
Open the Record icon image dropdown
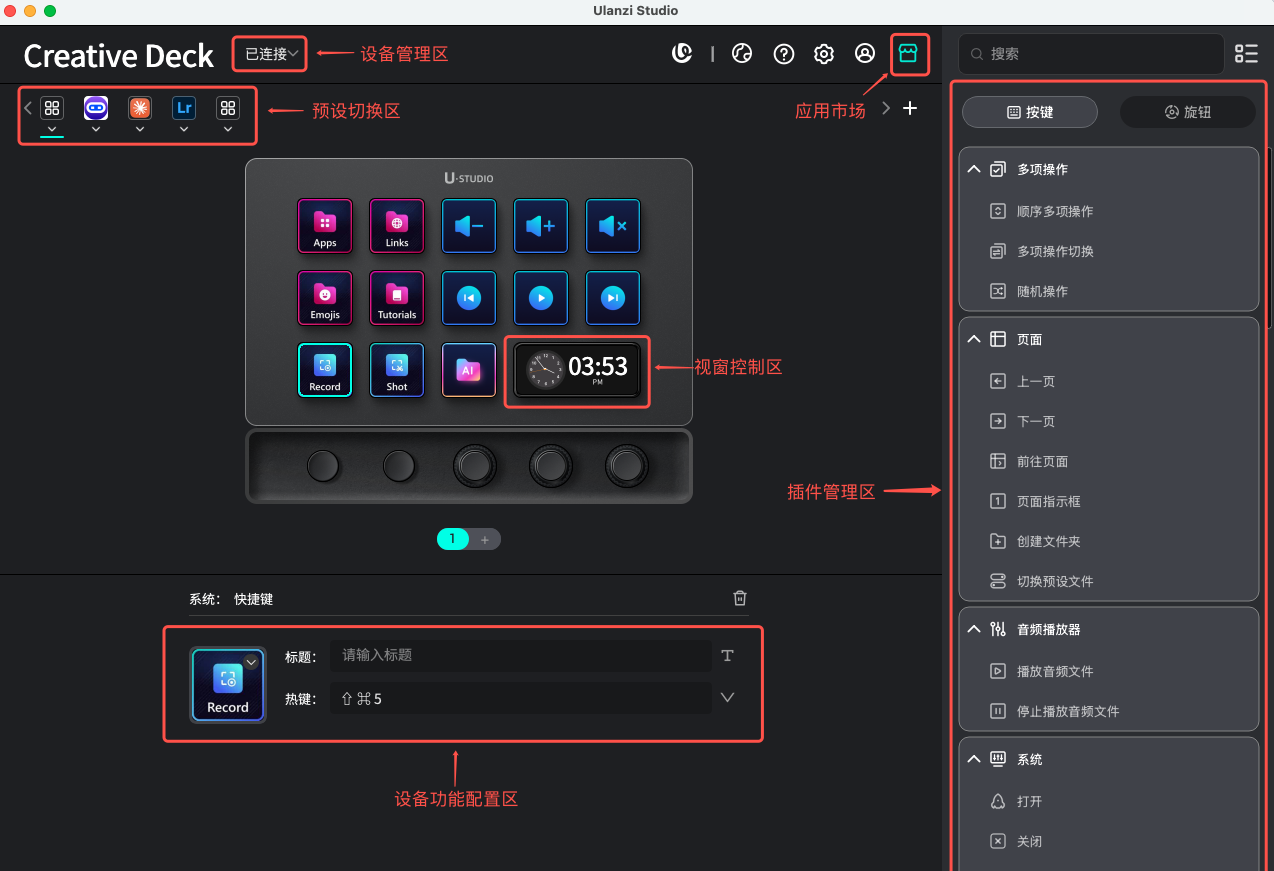click(251, 662)
